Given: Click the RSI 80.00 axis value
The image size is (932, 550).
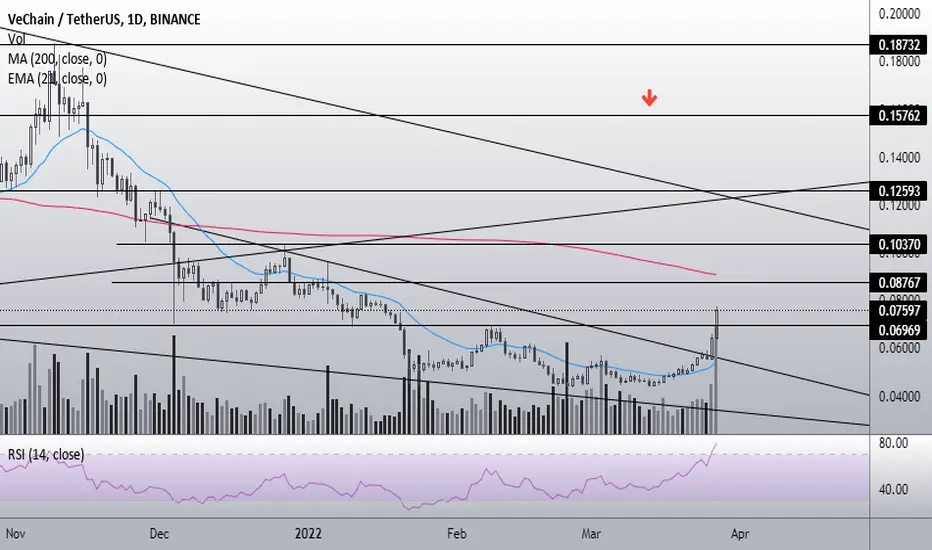Looking at the screenshot, I should [893, 443].
